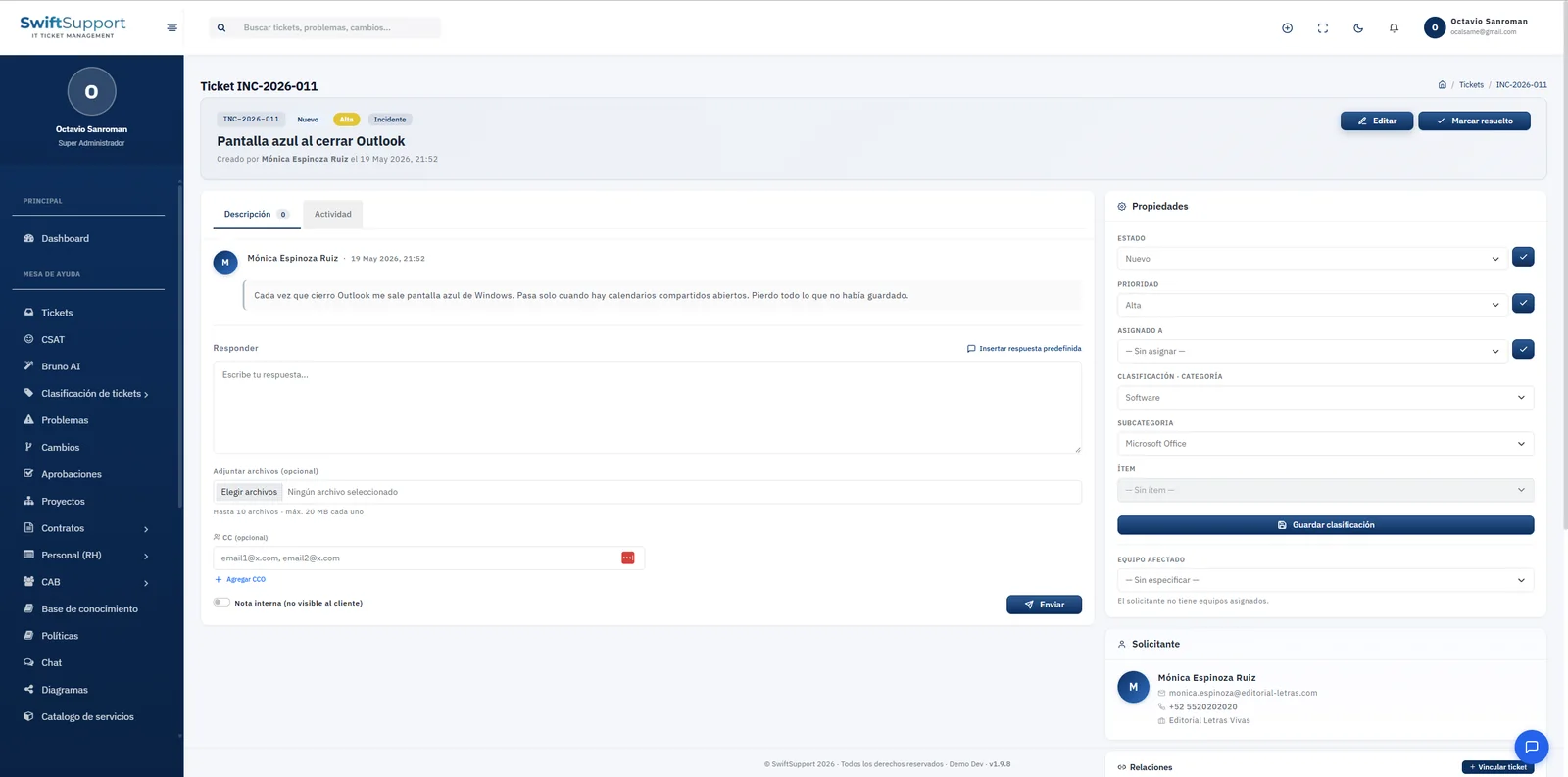Go to Problemas in sidebar
This screenshot has width=1568, height=777.
pyautogui.click(x=65, y=420)
